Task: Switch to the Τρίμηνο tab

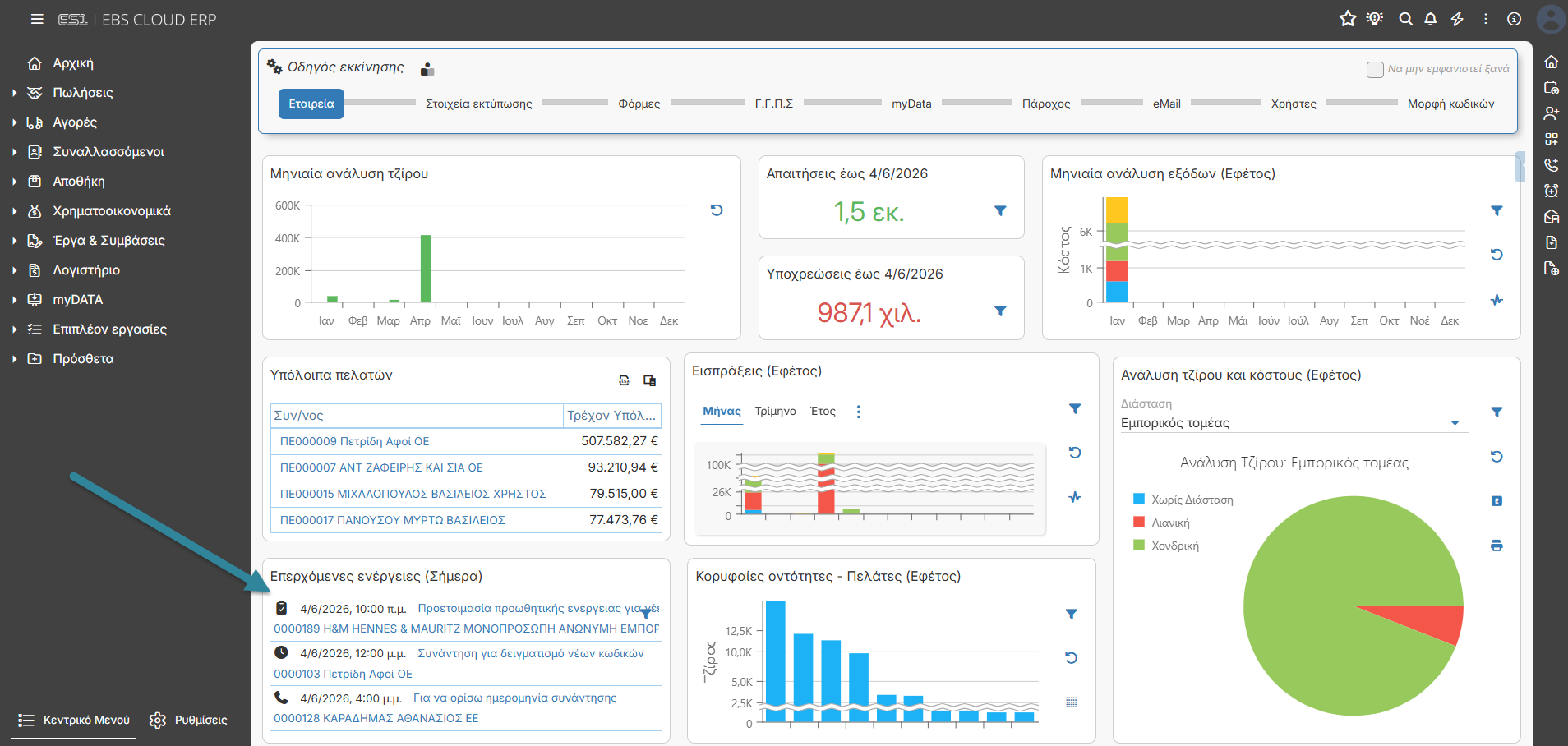Action: tap(776, 412)
